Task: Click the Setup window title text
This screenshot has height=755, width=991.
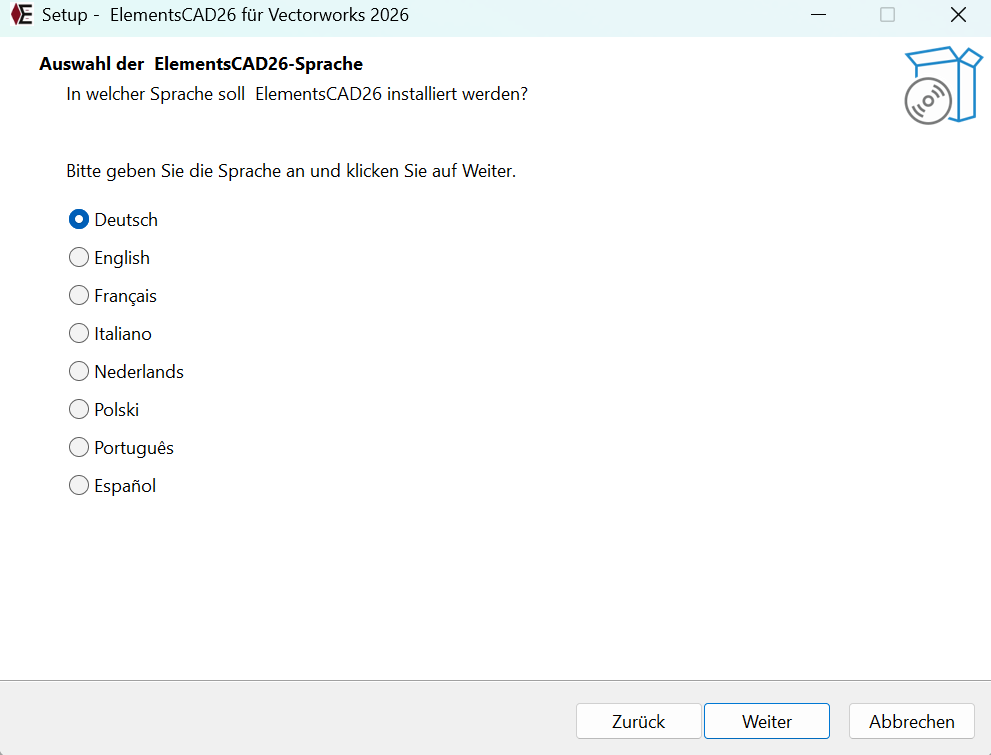Action: [x=225, y=15]
